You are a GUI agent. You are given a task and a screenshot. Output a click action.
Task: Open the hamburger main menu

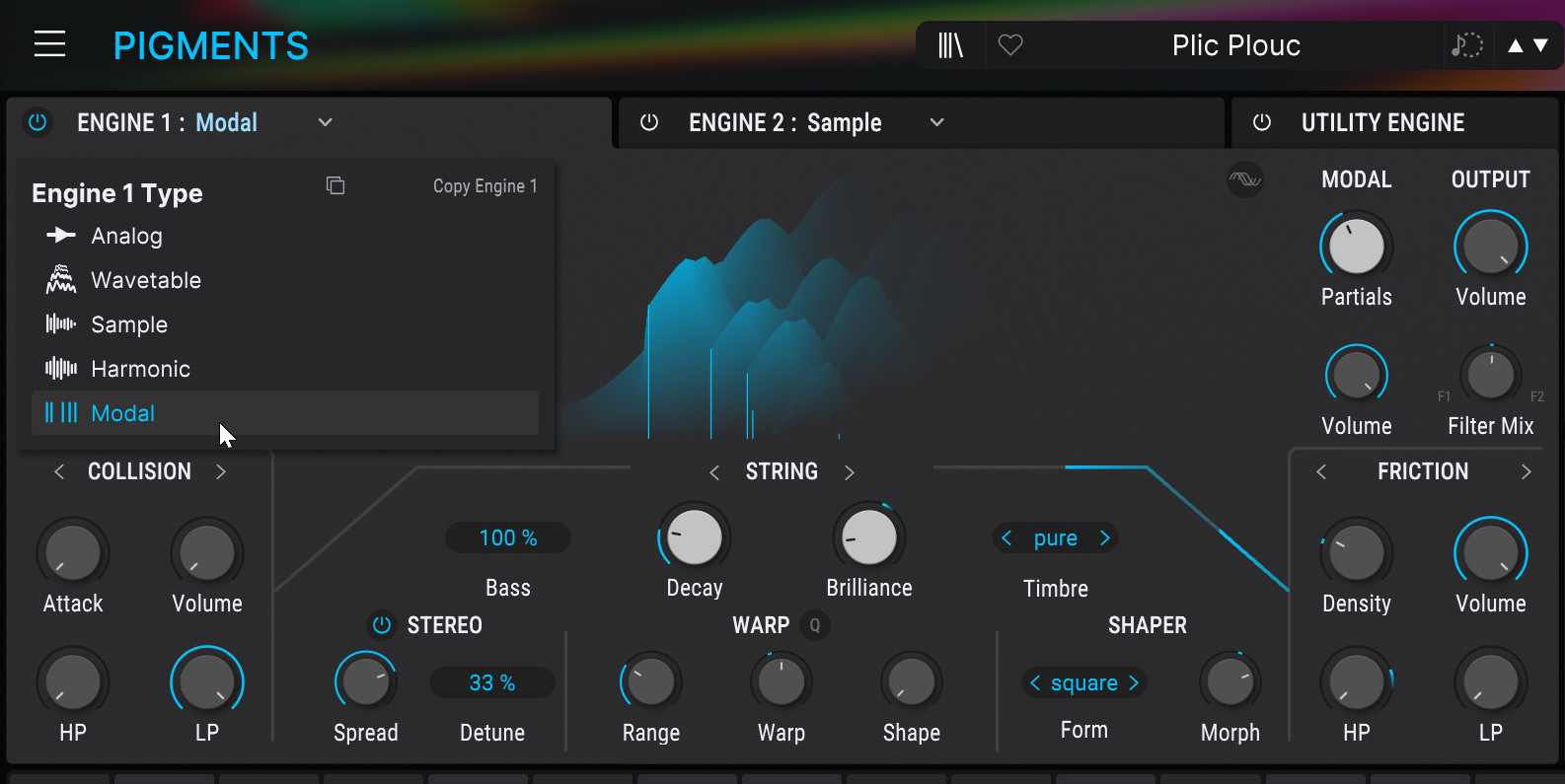click(49, 44)
